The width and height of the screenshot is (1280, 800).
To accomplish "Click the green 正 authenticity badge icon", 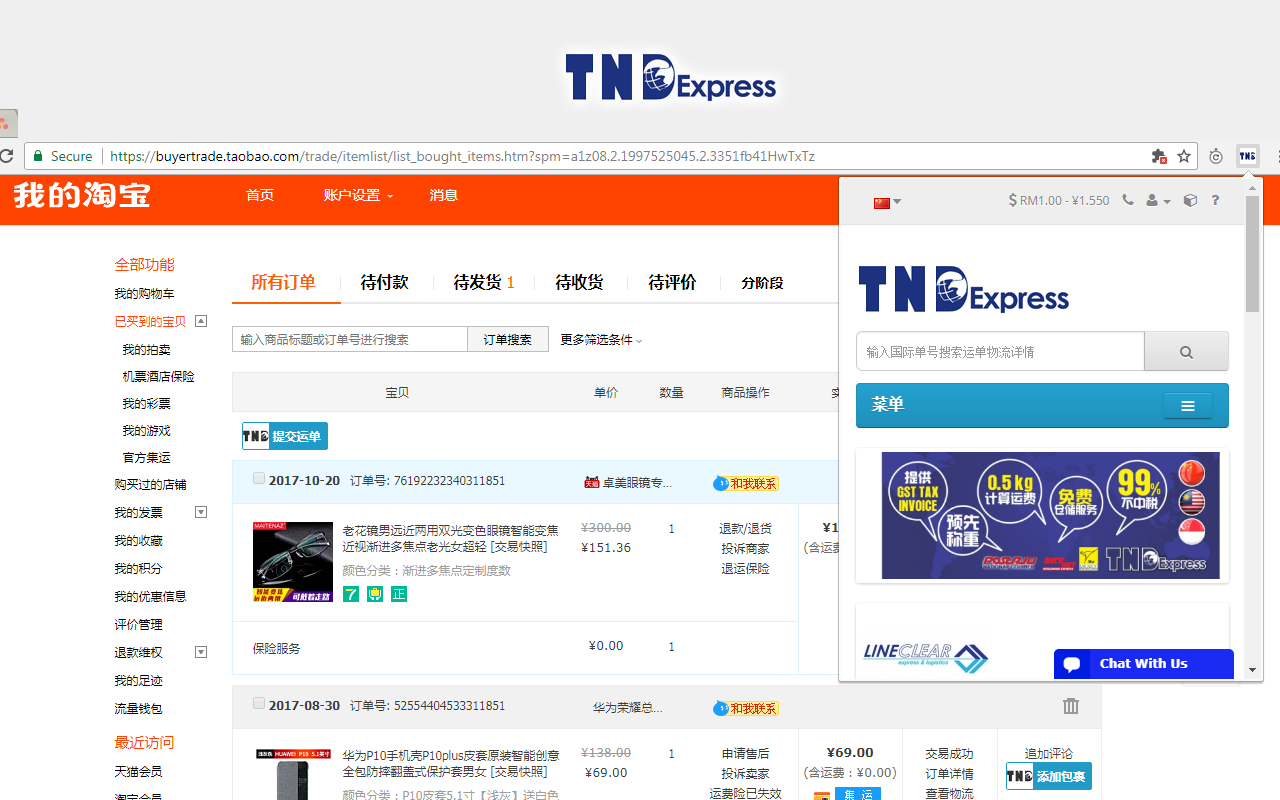I will click(399, 594).
